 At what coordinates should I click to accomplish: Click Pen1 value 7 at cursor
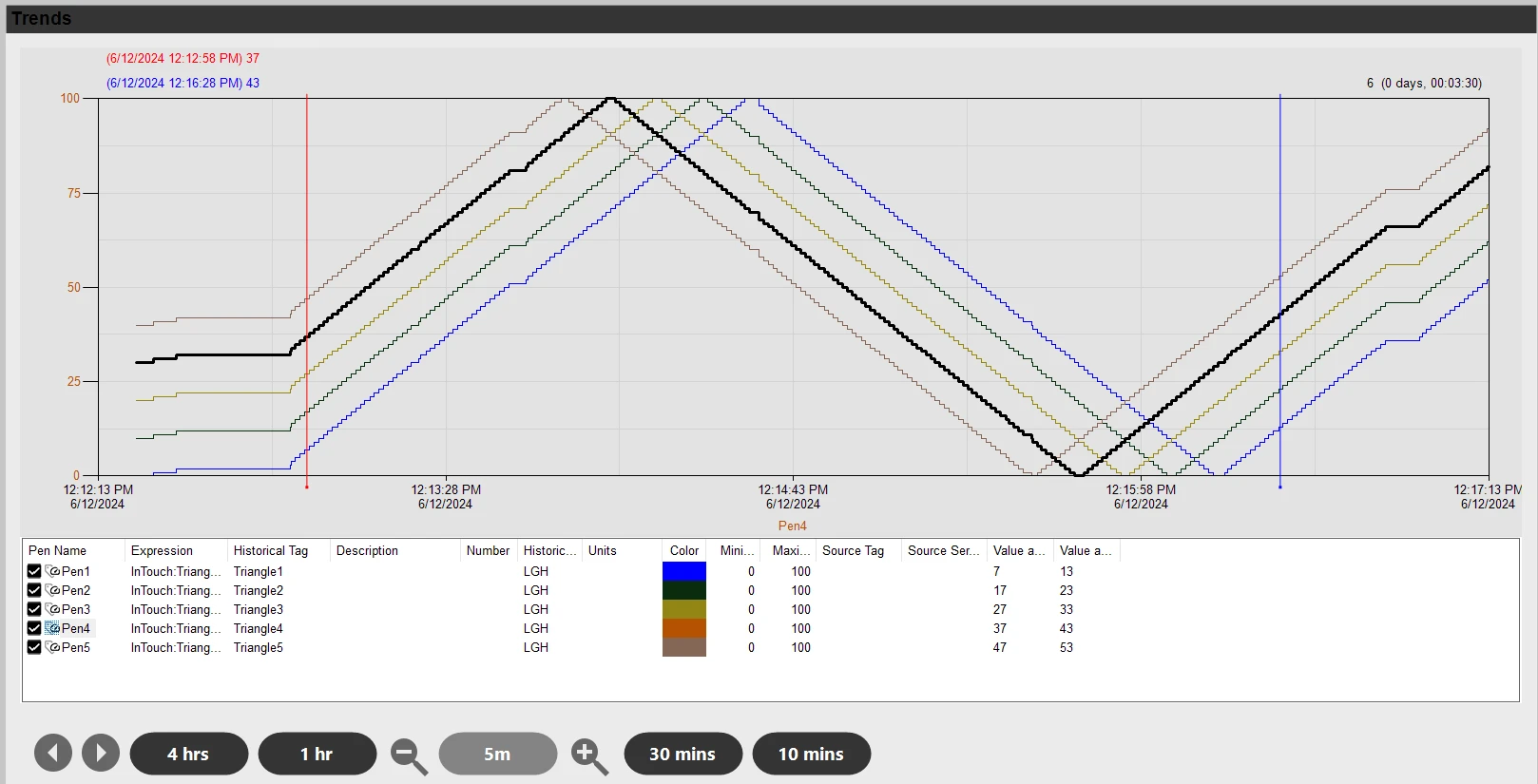996,571
